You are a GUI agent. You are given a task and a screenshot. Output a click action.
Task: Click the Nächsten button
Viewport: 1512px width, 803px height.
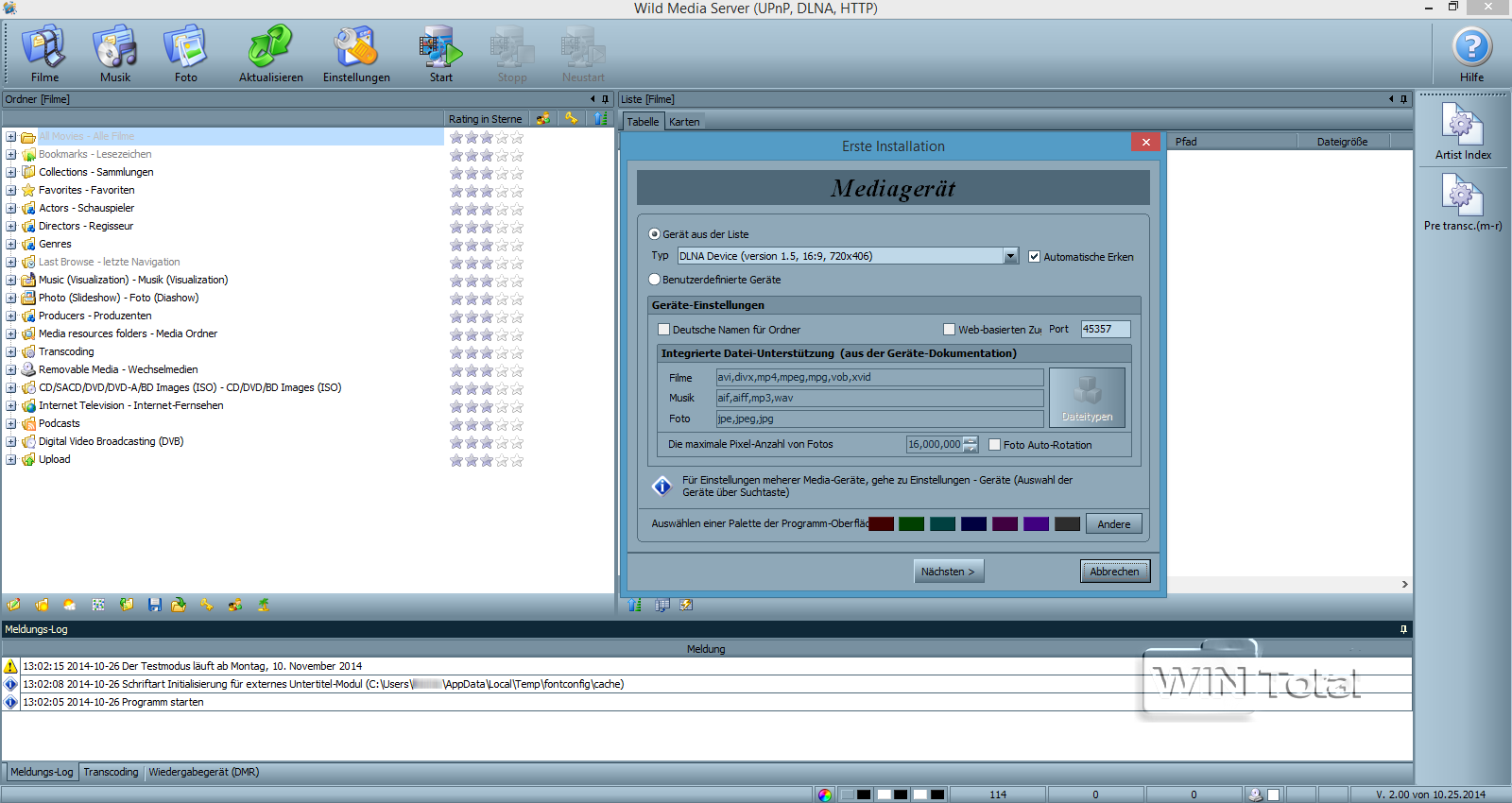point(949,572)
